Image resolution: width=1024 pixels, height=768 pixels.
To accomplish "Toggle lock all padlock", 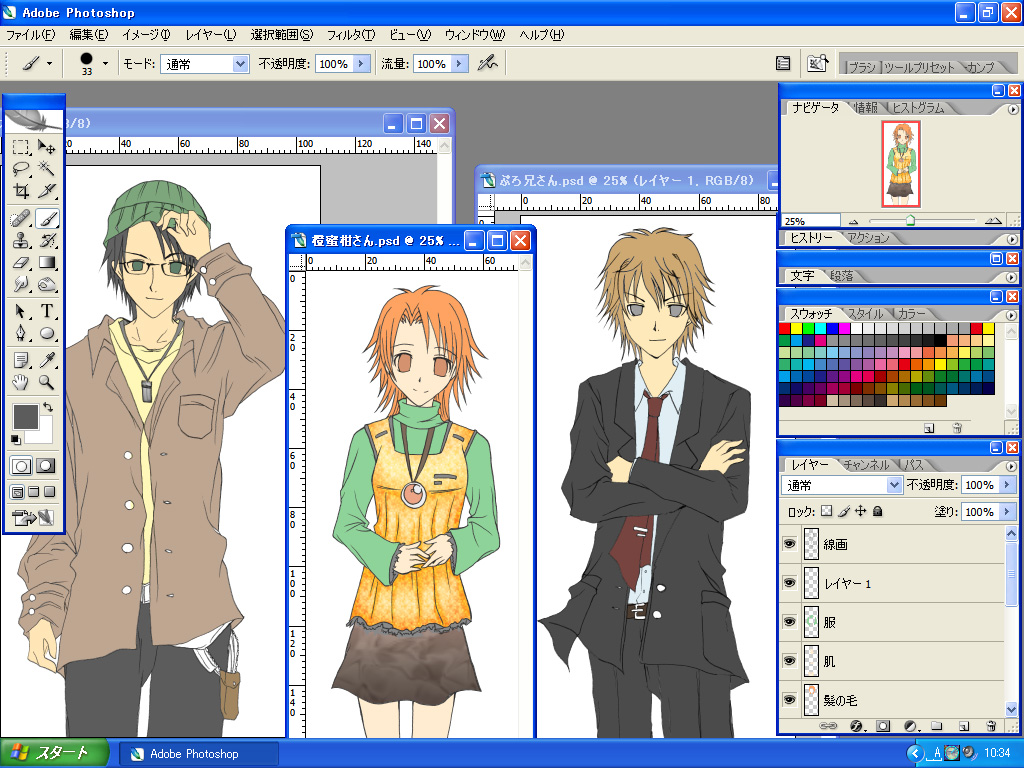I will click(x=878, y=511).
